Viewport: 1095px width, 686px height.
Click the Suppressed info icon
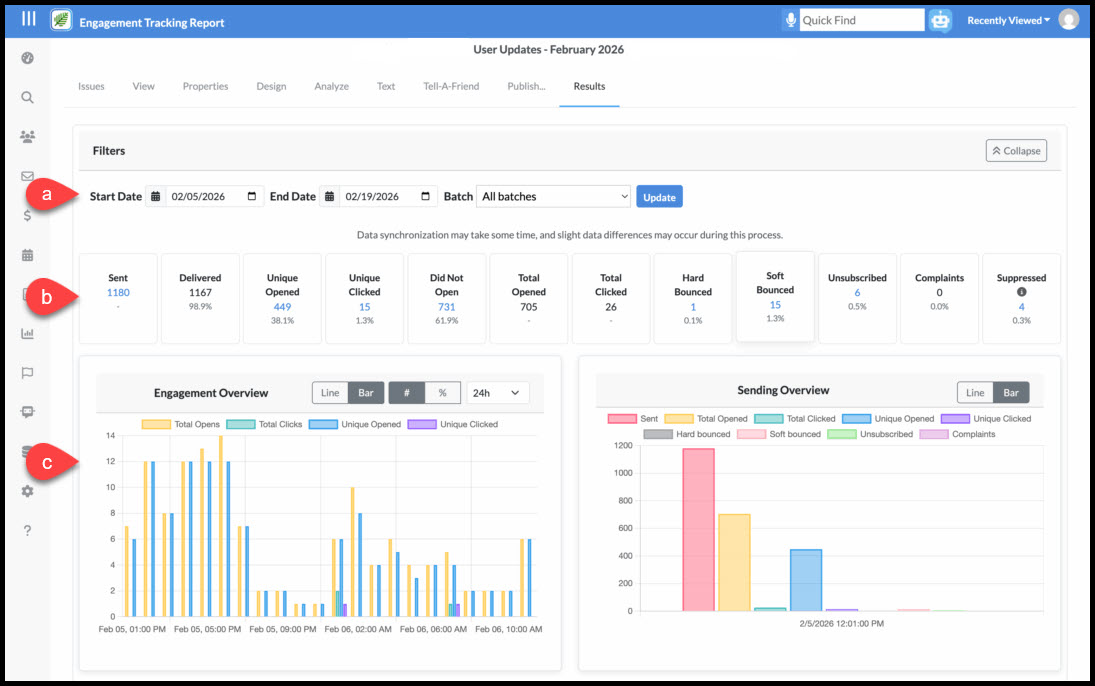click(x=1021, y=292)
